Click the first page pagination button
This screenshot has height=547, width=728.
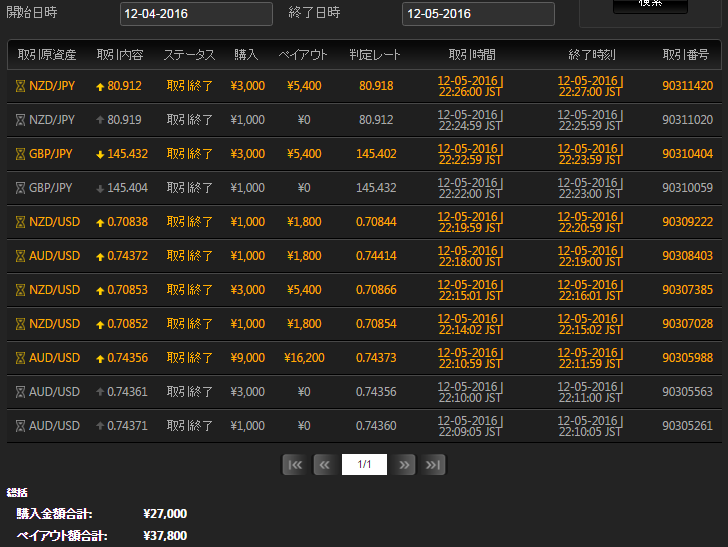(294, 464)
